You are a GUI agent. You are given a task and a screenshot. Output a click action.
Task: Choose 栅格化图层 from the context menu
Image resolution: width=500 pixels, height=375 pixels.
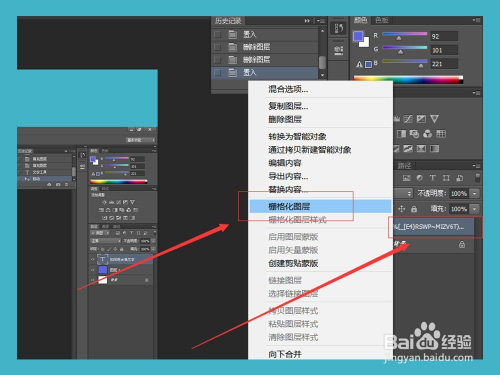pyautogui.click(x=320, y=206)
